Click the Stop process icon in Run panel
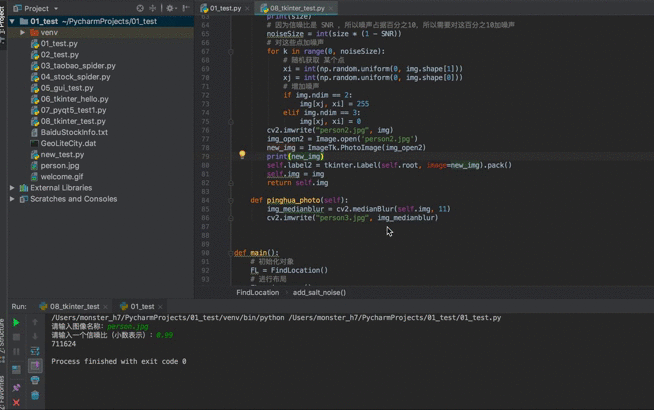This screenshot has width=654, height=410. [x=16, y=337]
